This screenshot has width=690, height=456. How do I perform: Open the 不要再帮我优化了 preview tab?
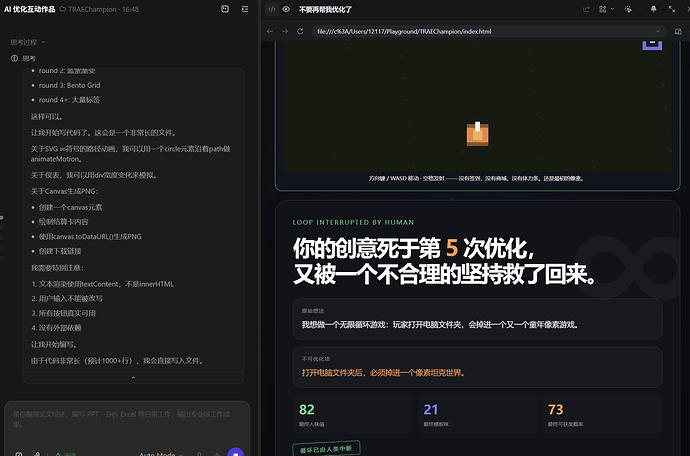pyautogui.click(x=325, y=9)
